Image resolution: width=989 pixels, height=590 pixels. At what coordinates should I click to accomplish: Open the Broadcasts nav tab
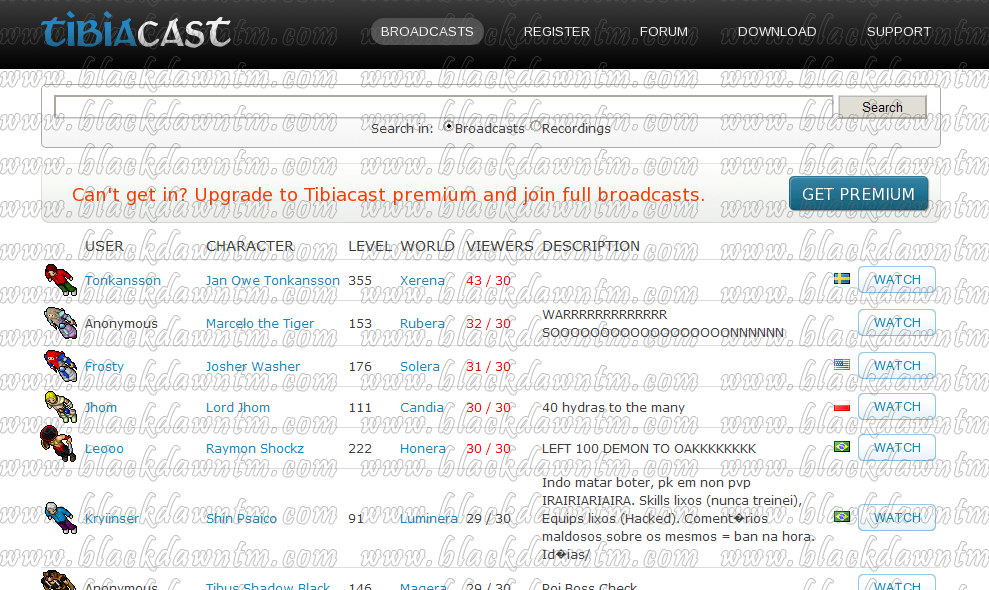427,32
